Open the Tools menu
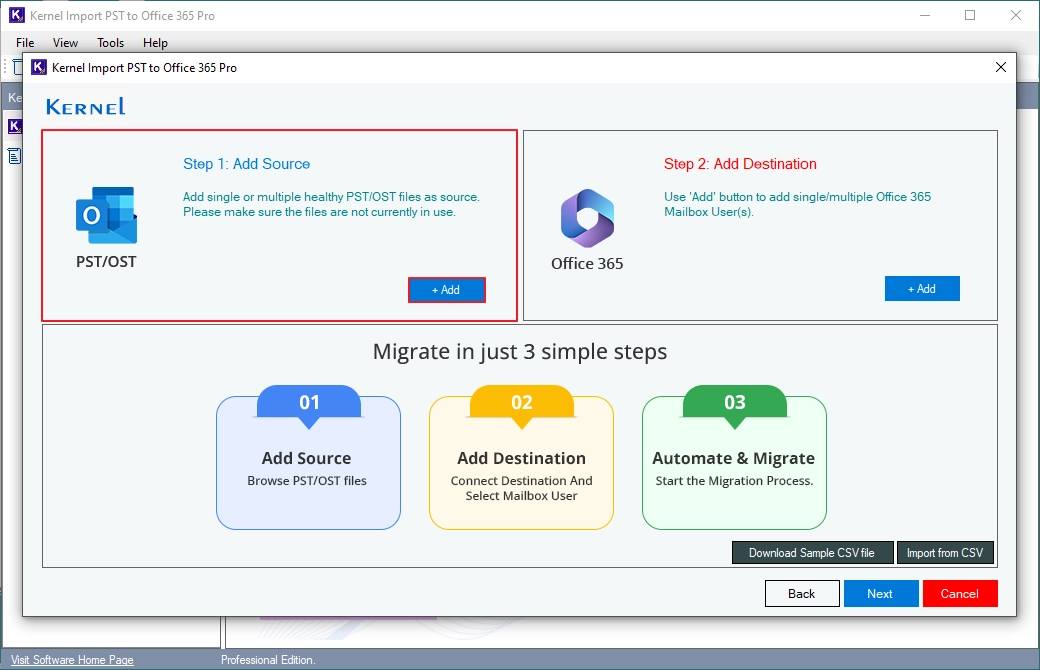 [110, 42]
